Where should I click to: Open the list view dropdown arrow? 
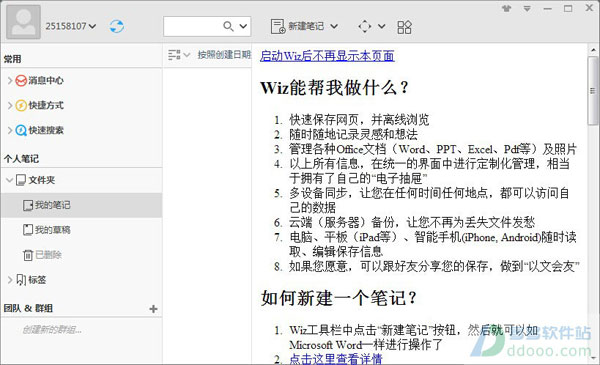[186, 55]
